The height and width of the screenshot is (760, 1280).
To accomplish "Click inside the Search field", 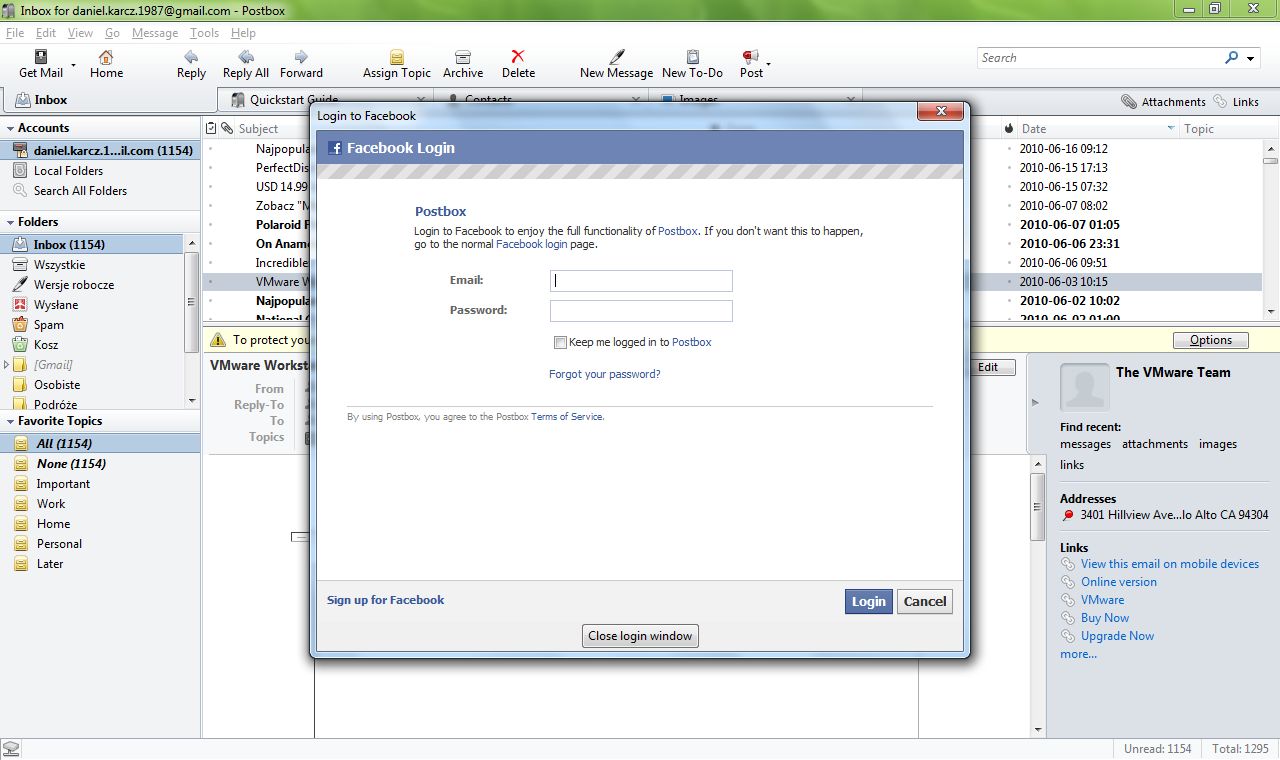I will [1098, 58].
